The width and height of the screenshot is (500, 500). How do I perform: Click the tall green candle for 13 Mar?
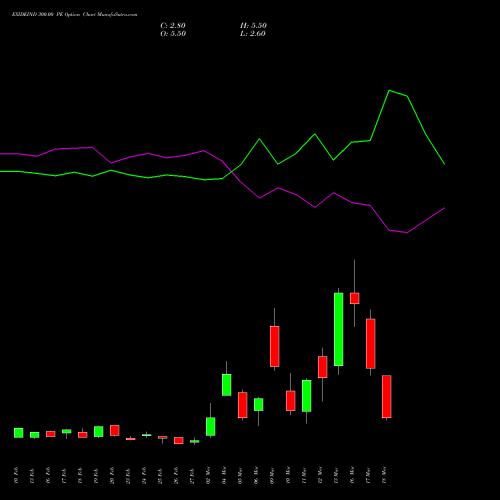(339, 329)
